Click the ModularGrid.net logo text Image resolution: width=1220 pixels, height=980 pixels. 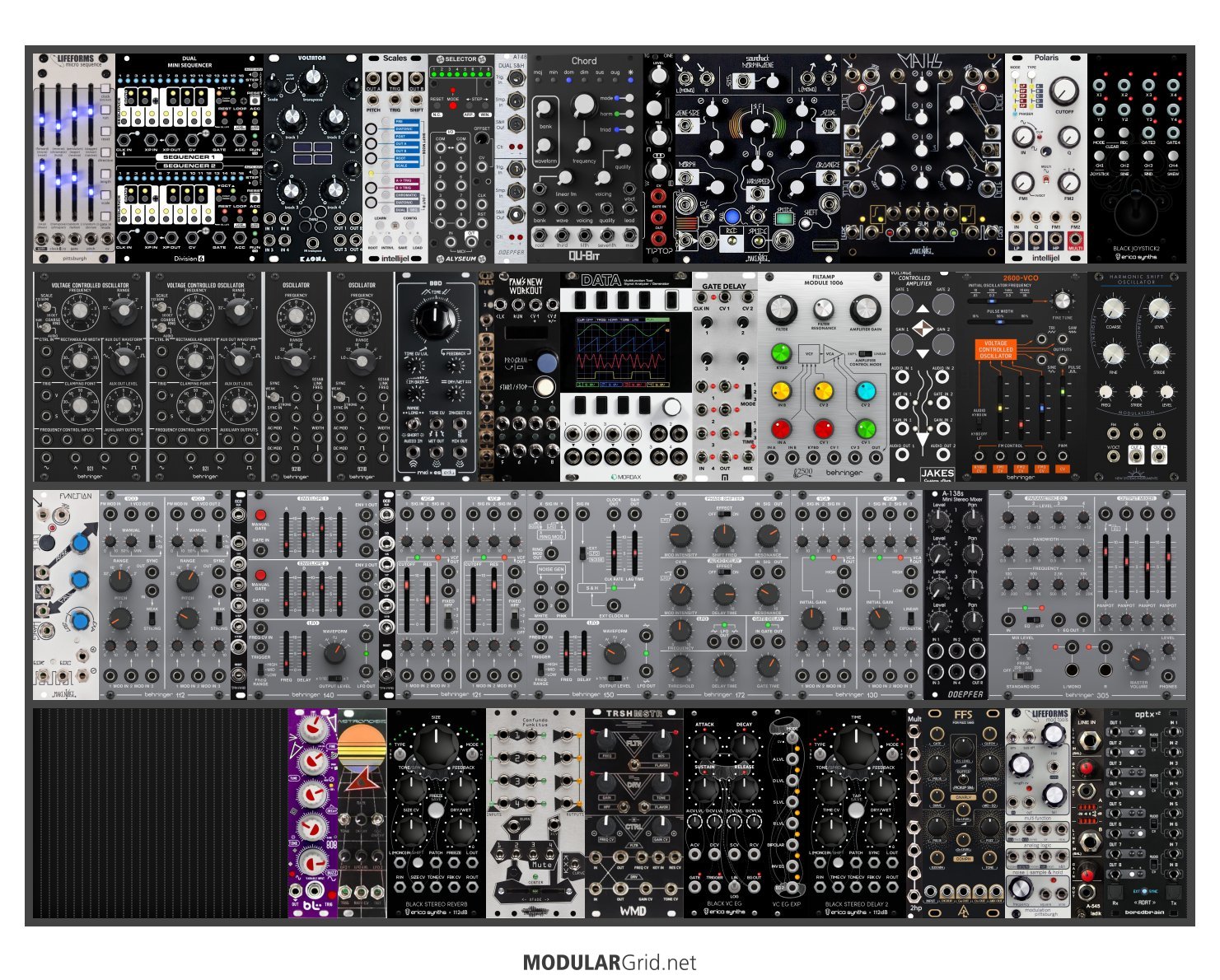click(610, 963)
